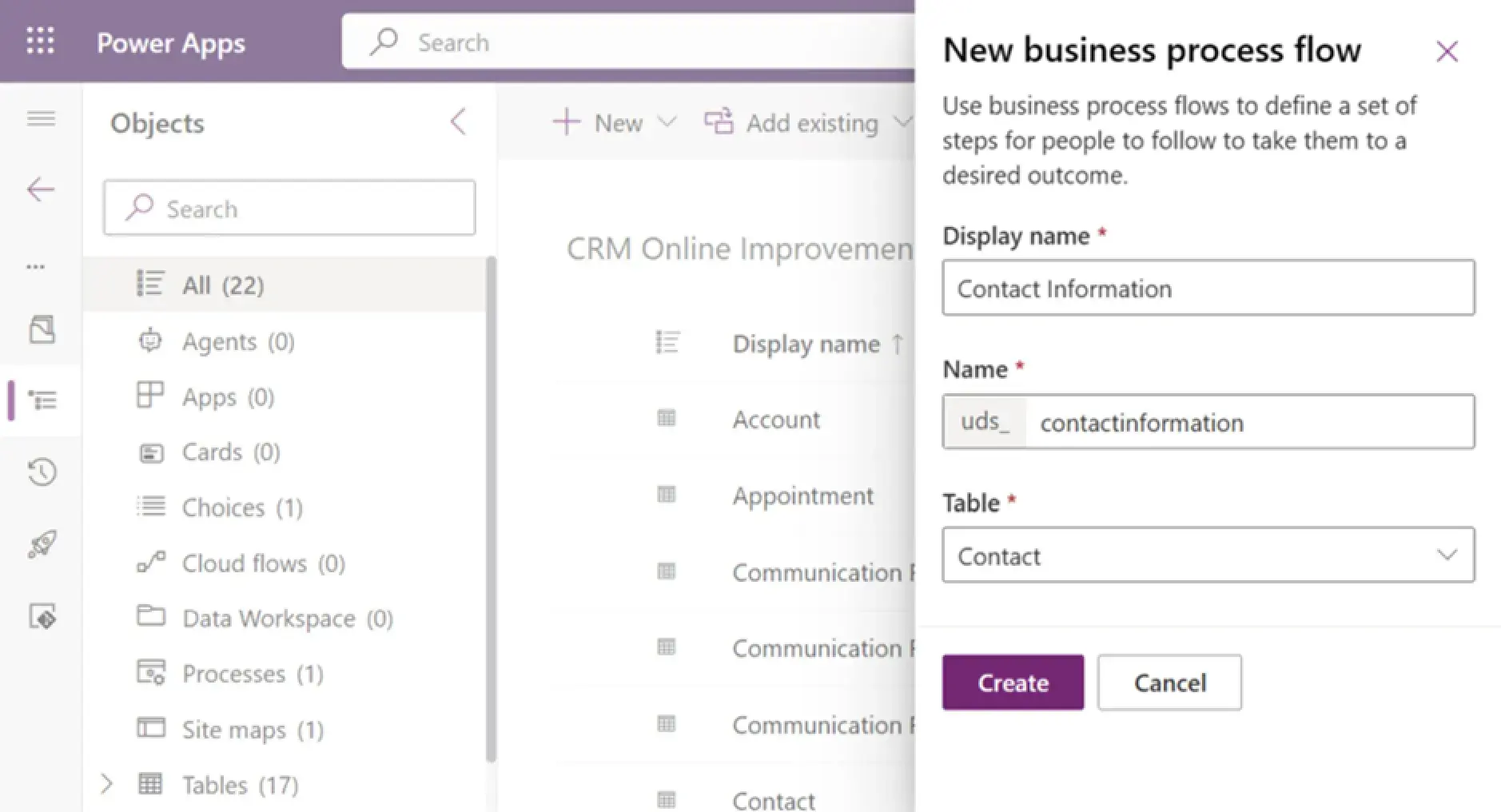Select Site maps (1) in objects list
Viewport: 1501px width, 812px height.
point(285,729)
